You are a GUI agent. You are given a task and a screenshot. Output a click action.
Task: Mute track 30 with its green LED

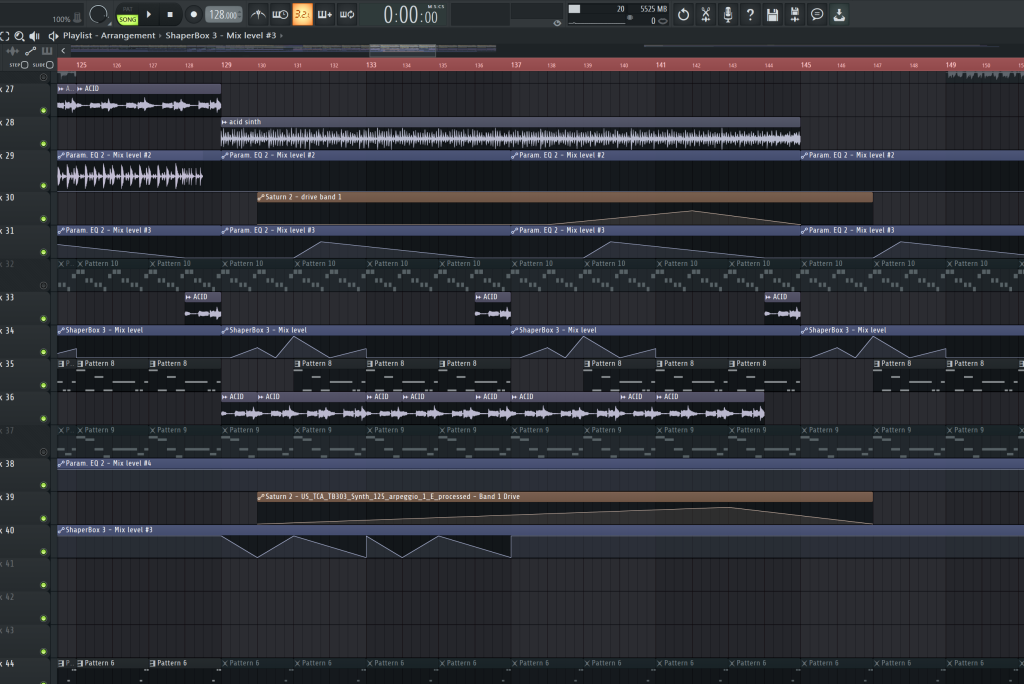[43, 218]
